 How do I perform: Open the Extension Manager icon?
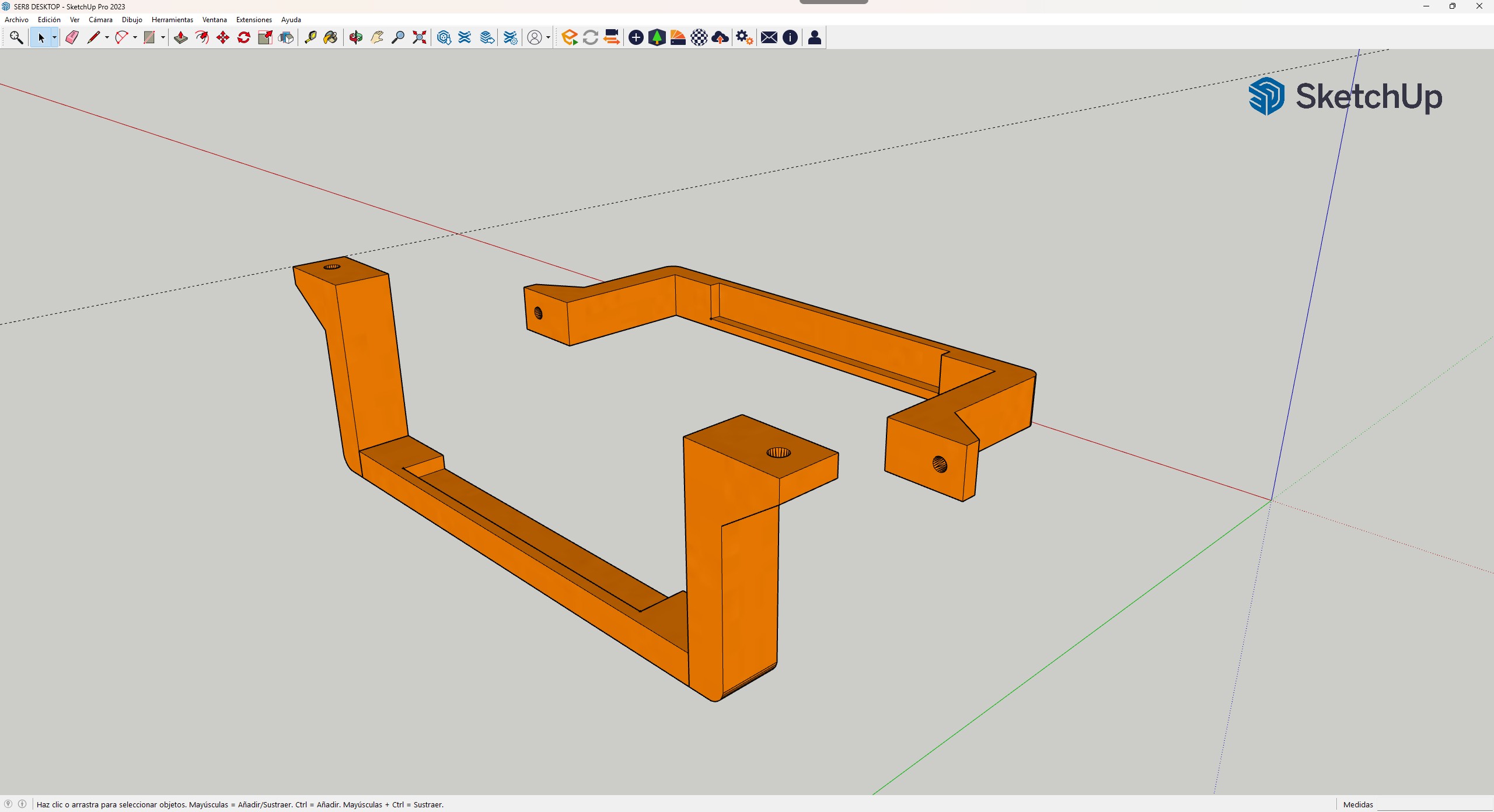(x=511, y=38)
